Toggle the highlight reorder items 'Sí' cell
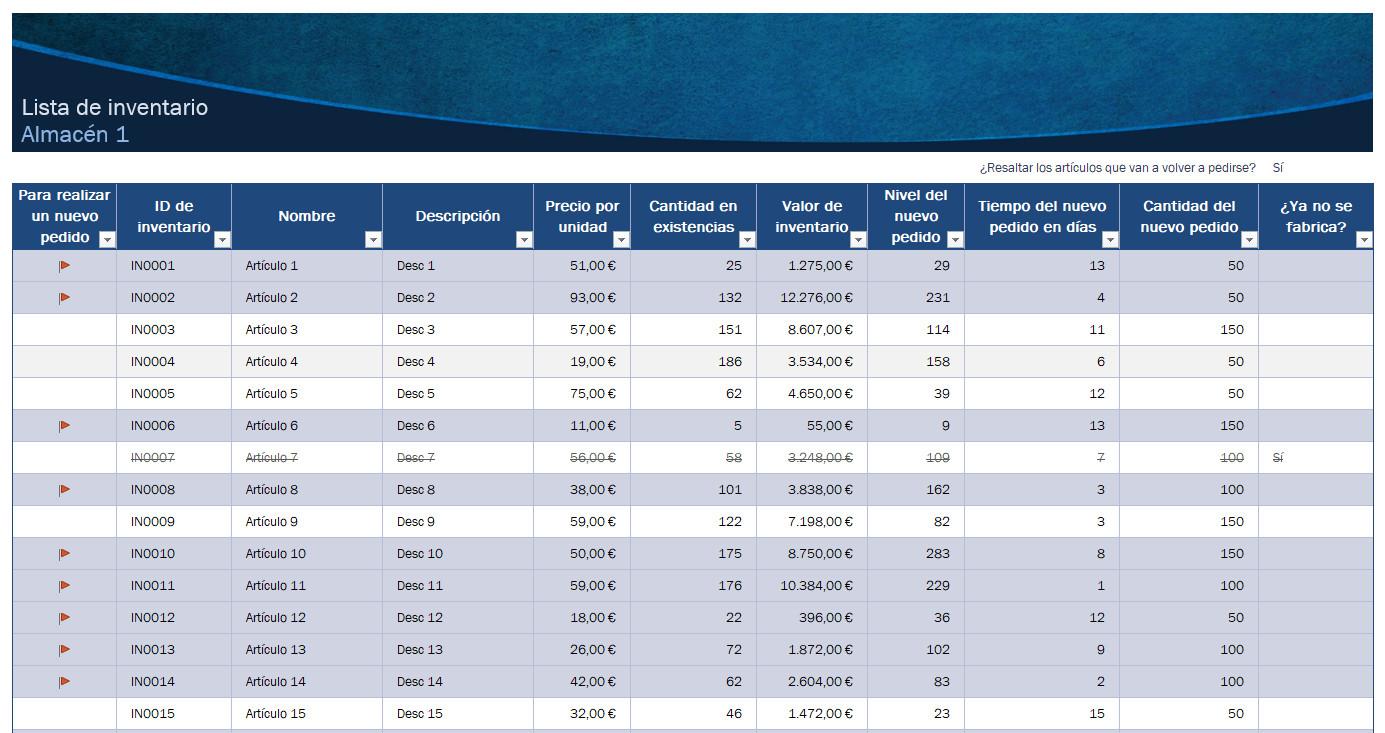The image size is (1385, 733). pyautogui.click(x=1278, y=168)
